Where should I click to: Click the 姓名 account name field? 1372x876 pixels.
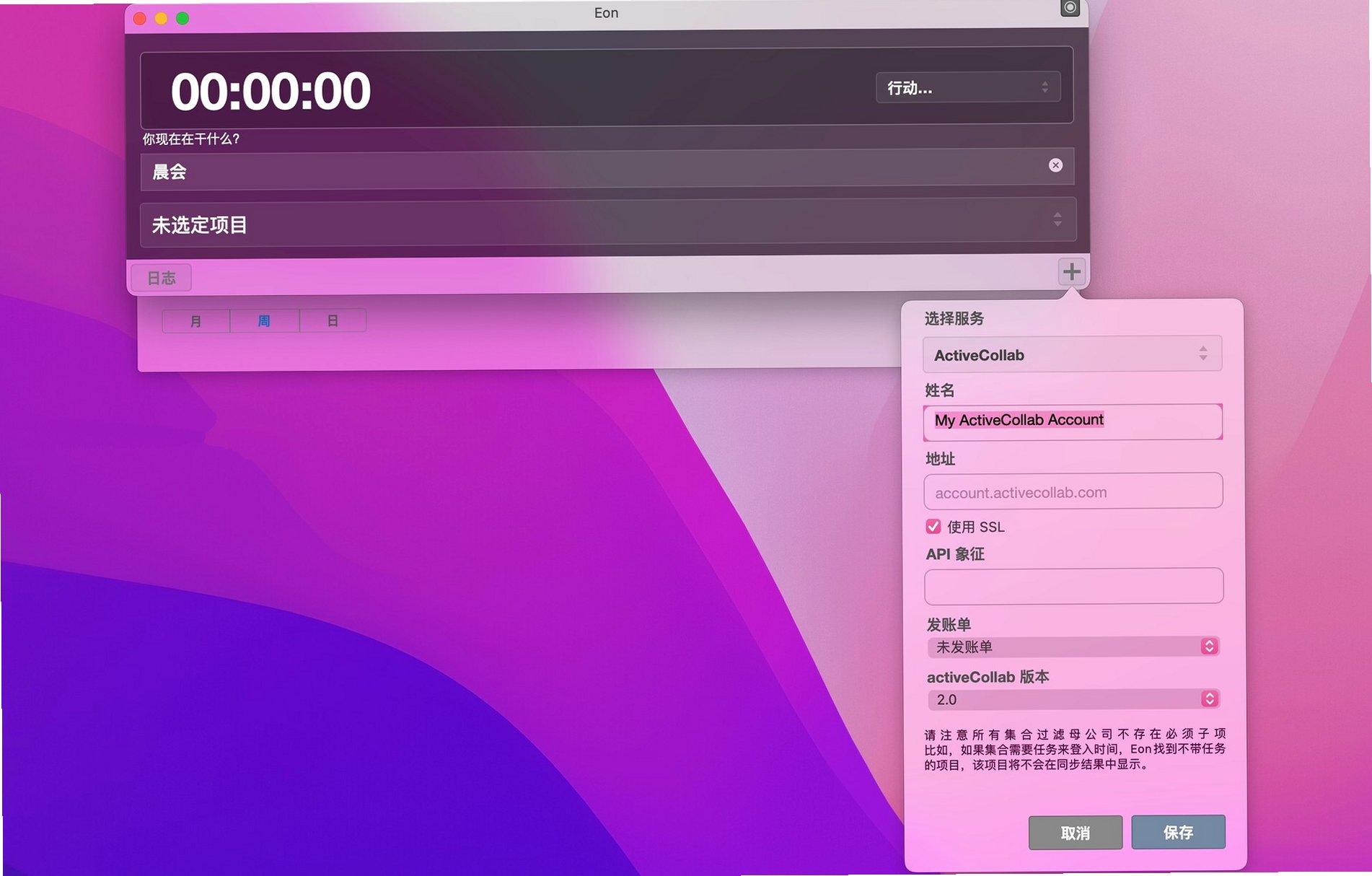coord(1073,421)
